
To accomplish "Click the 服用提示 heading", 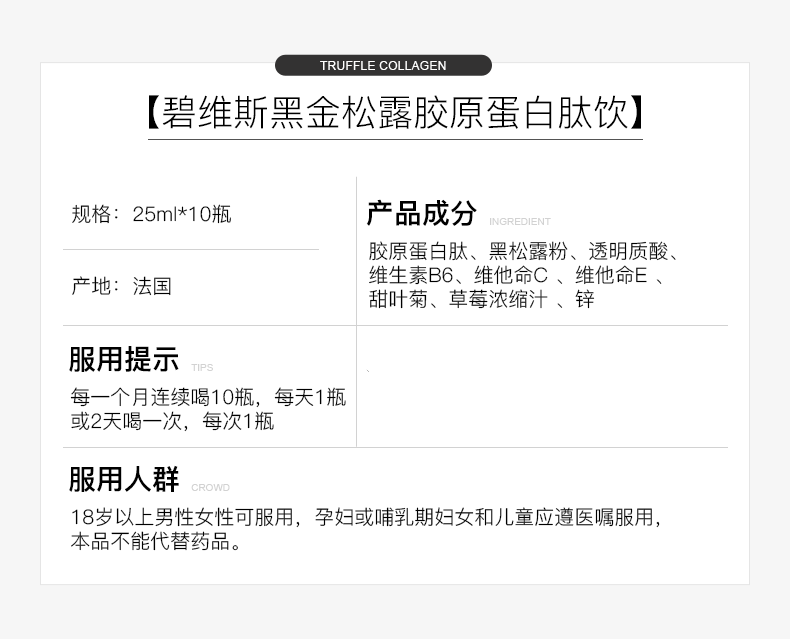I will (124, 359).
